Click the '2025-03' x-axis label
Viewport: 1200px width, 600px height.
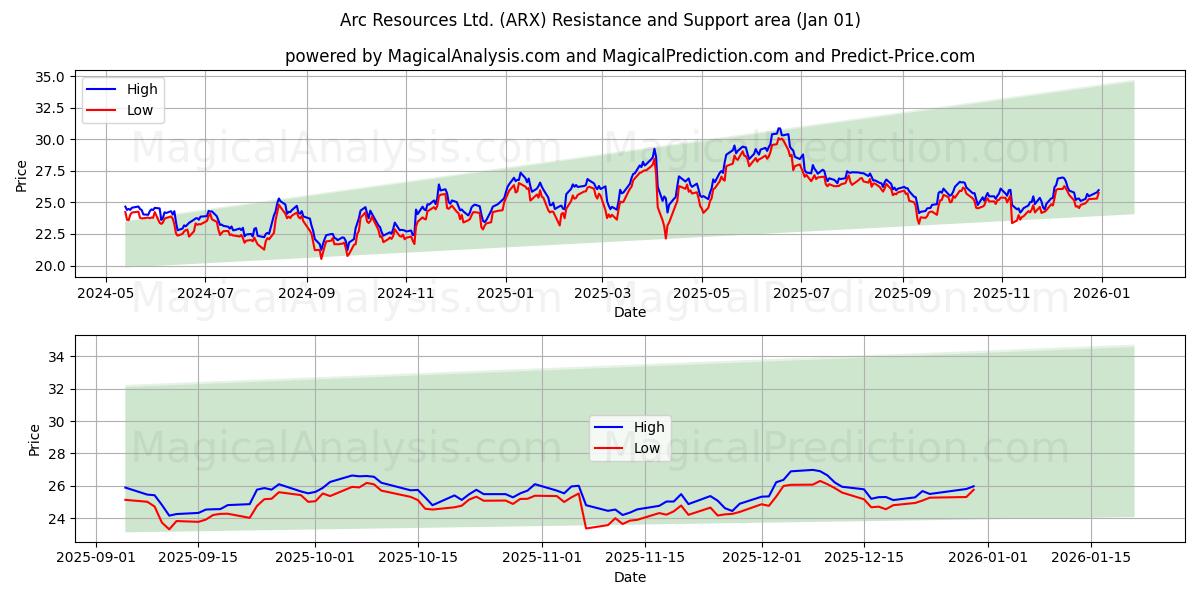coord(602,294)
